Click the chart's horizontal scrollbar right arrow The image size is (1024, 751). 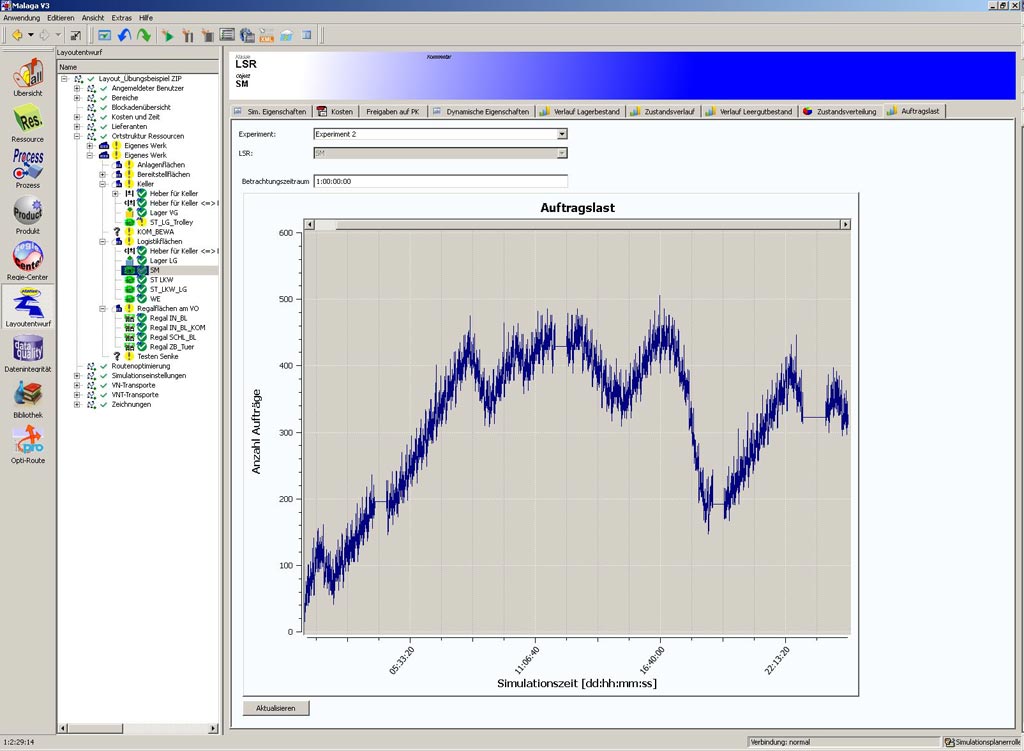click(845, 224)
